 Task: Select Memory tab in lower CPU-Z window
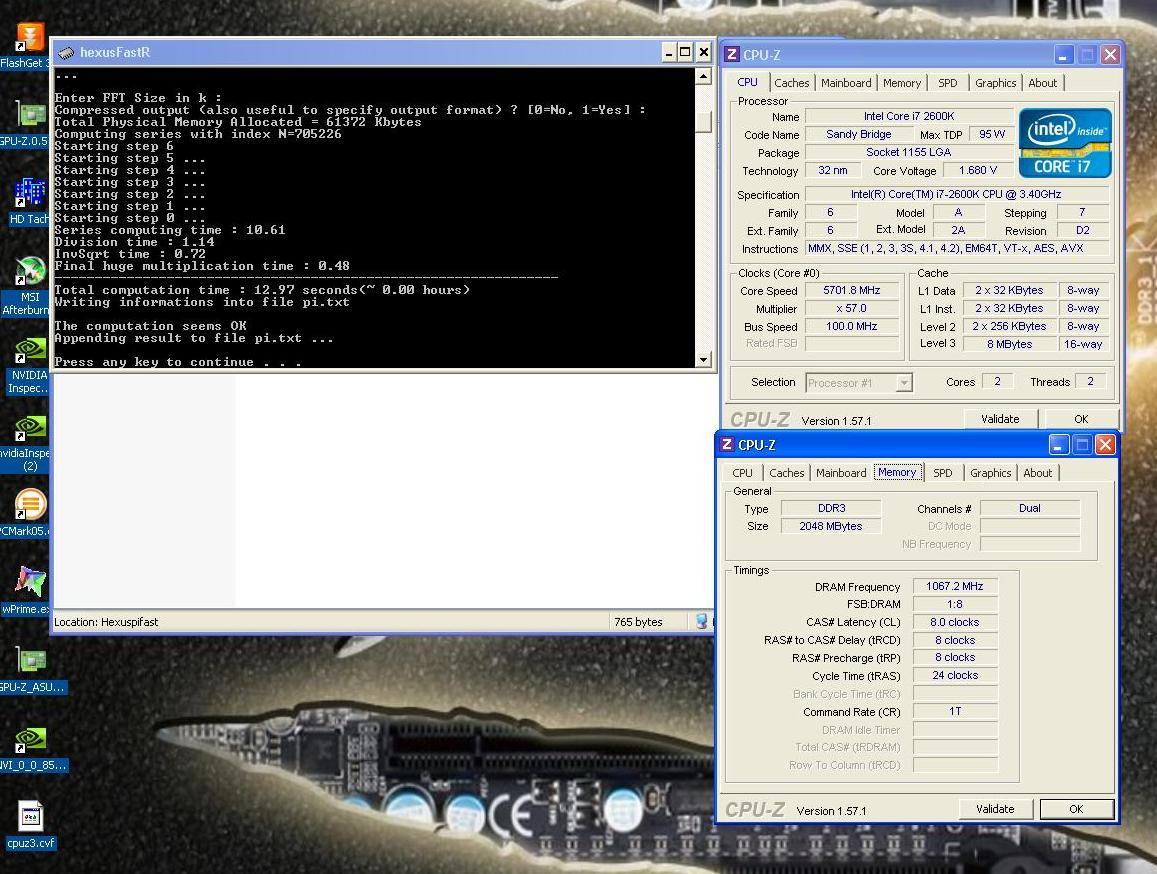tap(897, 472)
